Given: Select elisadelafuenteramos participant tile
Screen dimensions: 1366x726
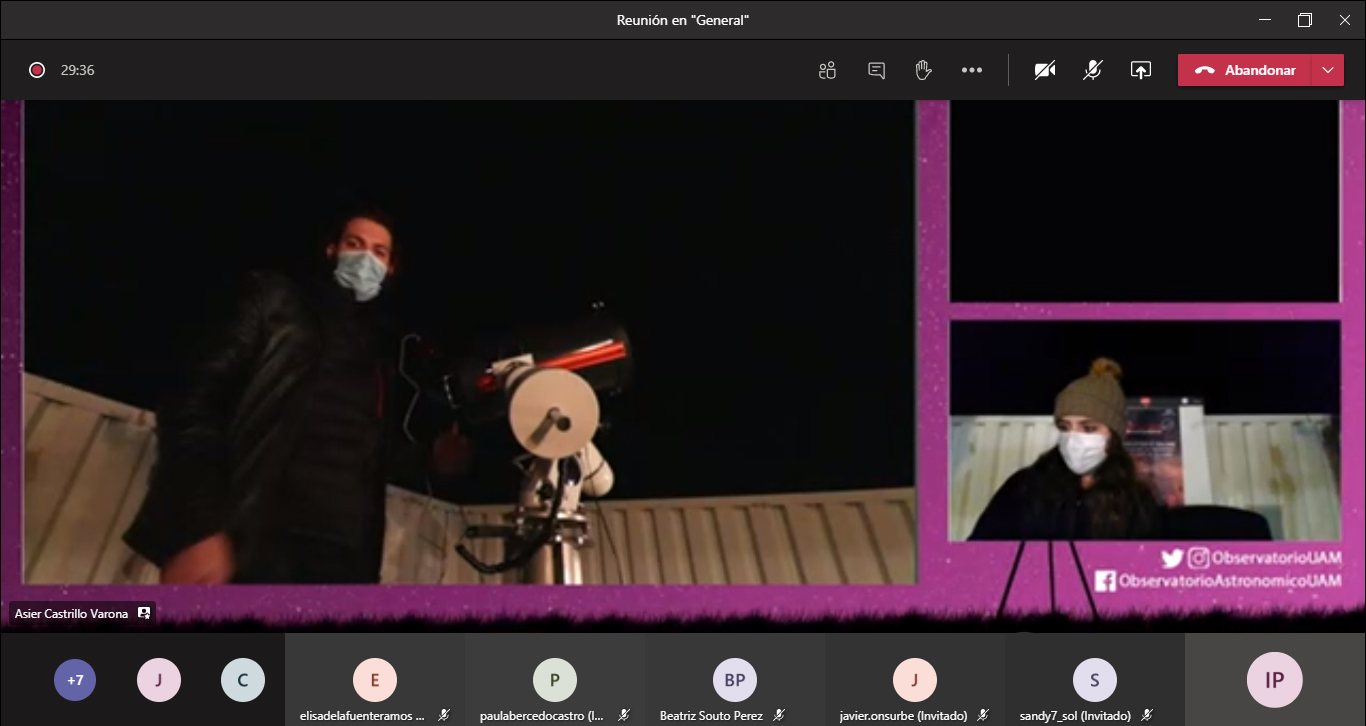Looking at the screenshot, I should pyautogui.click(x=375, y=681).
